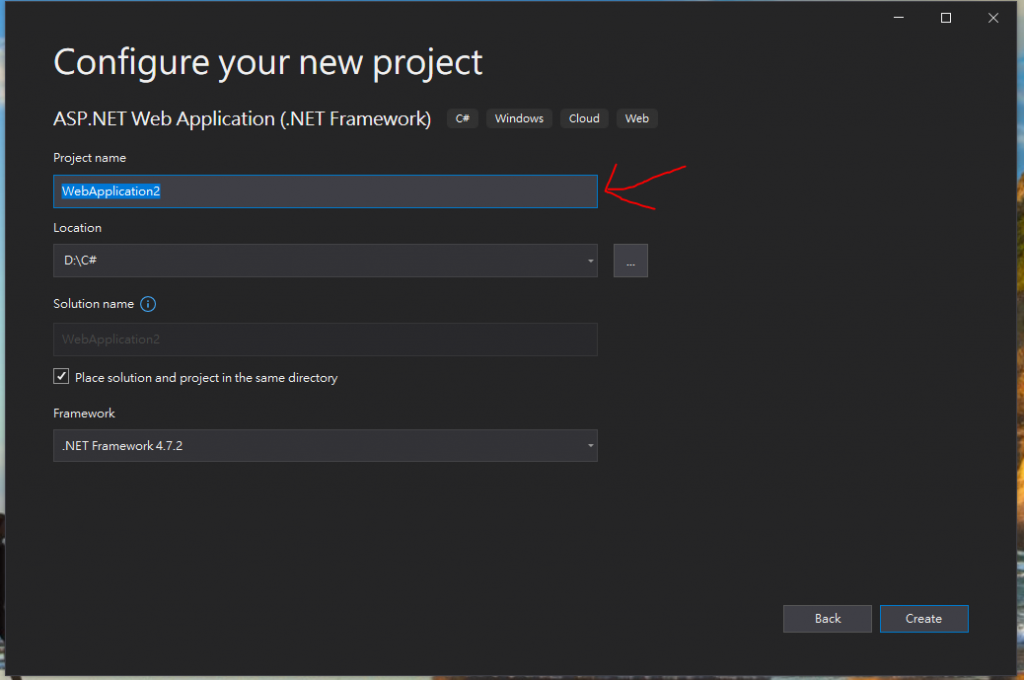Click the Back button

[827, 619]
